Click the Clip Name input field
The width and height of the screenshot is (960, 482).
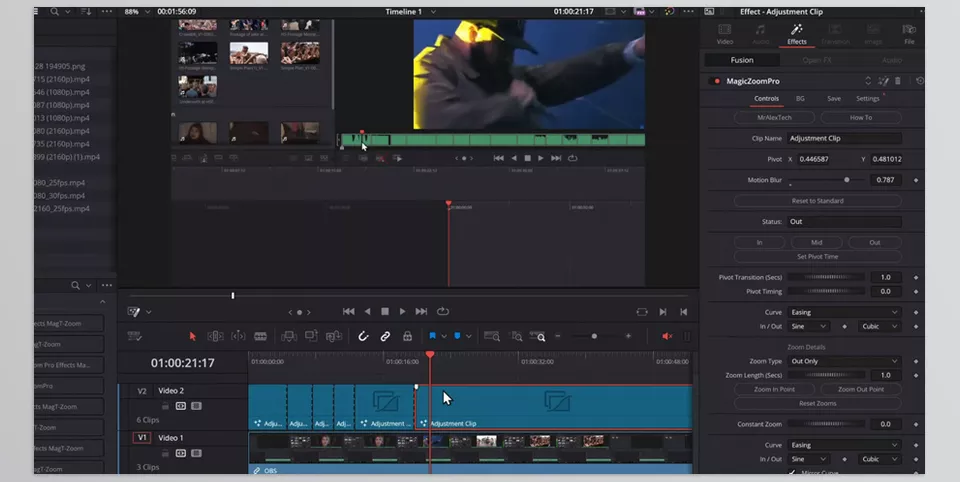point(844,138)
